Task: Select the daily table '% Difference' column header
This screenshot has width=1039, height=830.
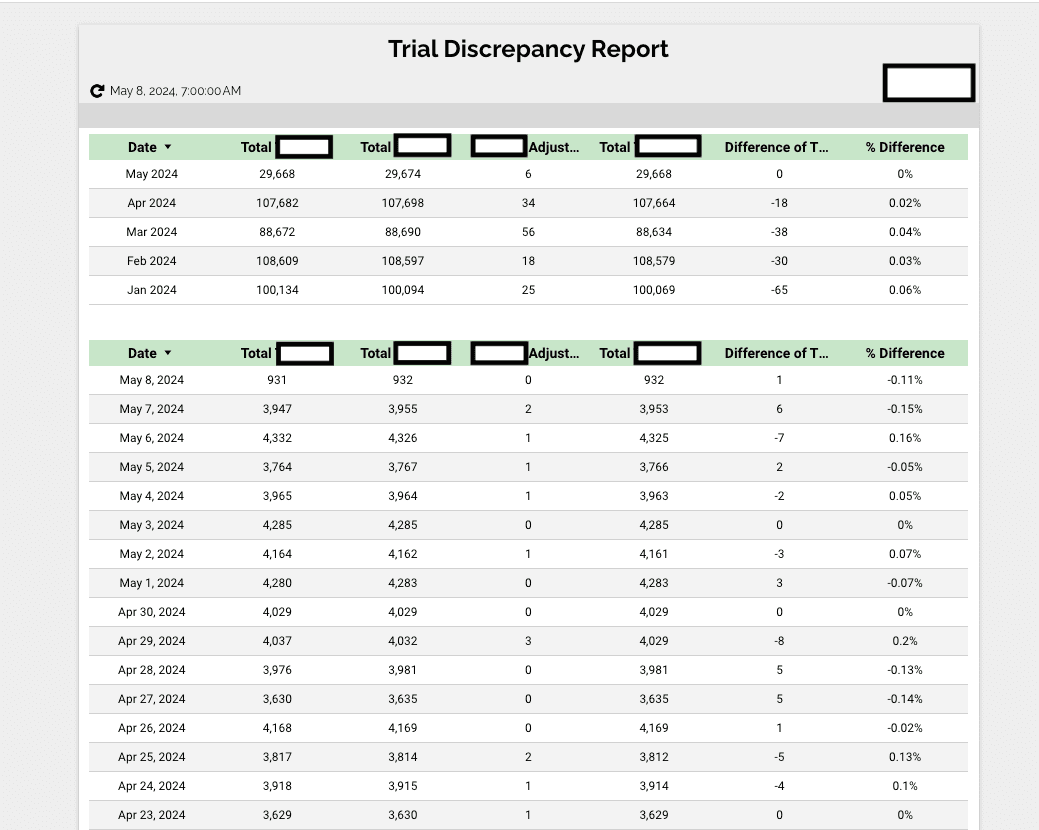Action: tap(904, 353)
